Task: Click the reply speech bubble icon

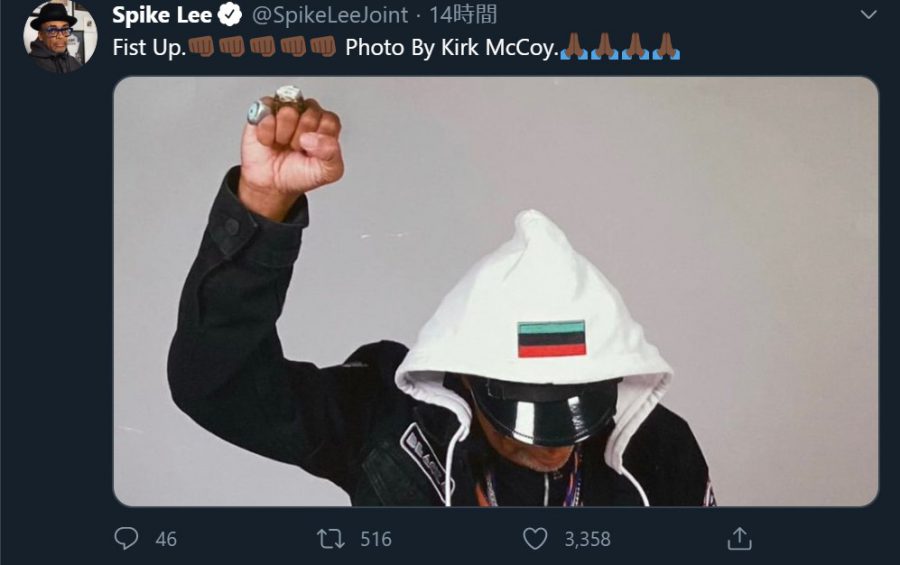Action: point(126,539)
